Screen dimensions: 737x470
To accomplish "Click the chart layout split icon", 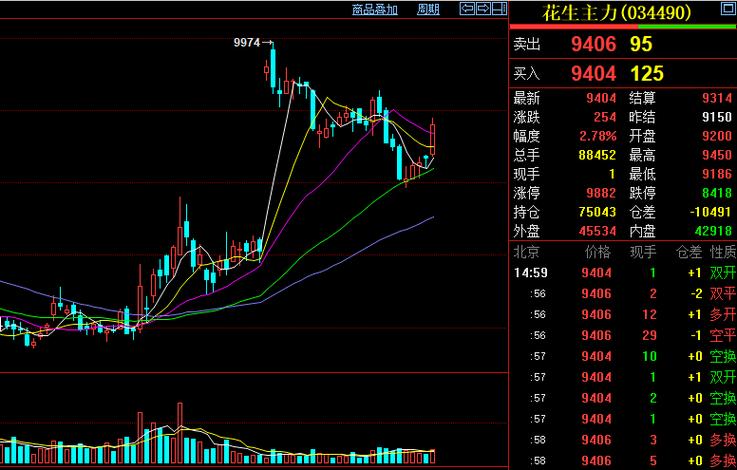I will [498, 9].
